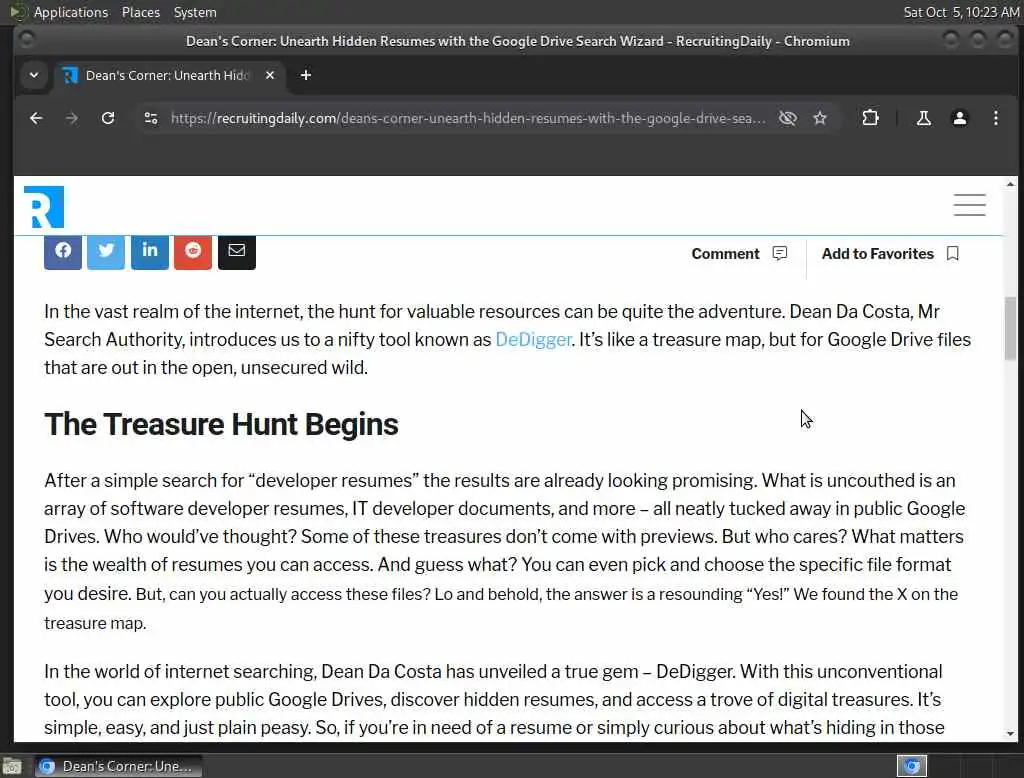The width and height of the screenshot is (1024, 778).
Task: Click the clock showing Sat Oct 5
Action: (x=961, y=12)
